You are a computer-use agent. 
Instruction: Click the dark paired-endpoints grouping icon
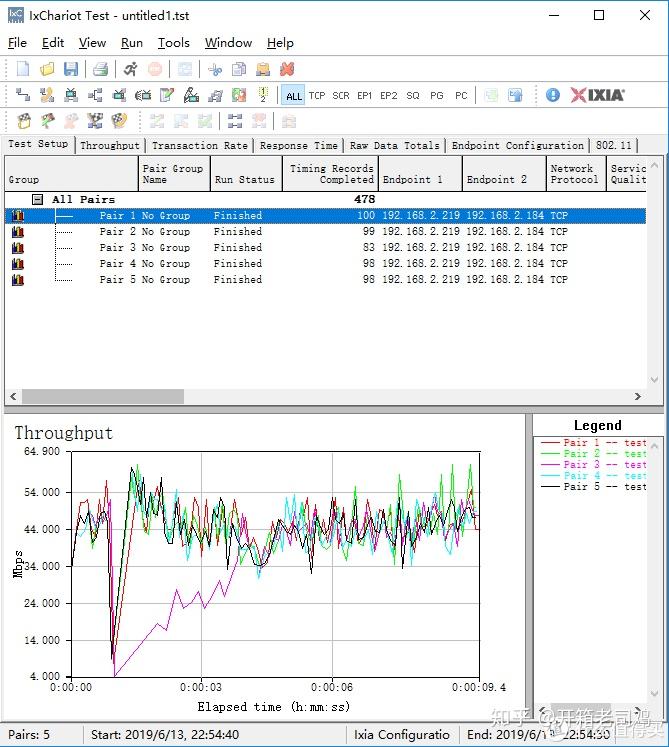235,121
